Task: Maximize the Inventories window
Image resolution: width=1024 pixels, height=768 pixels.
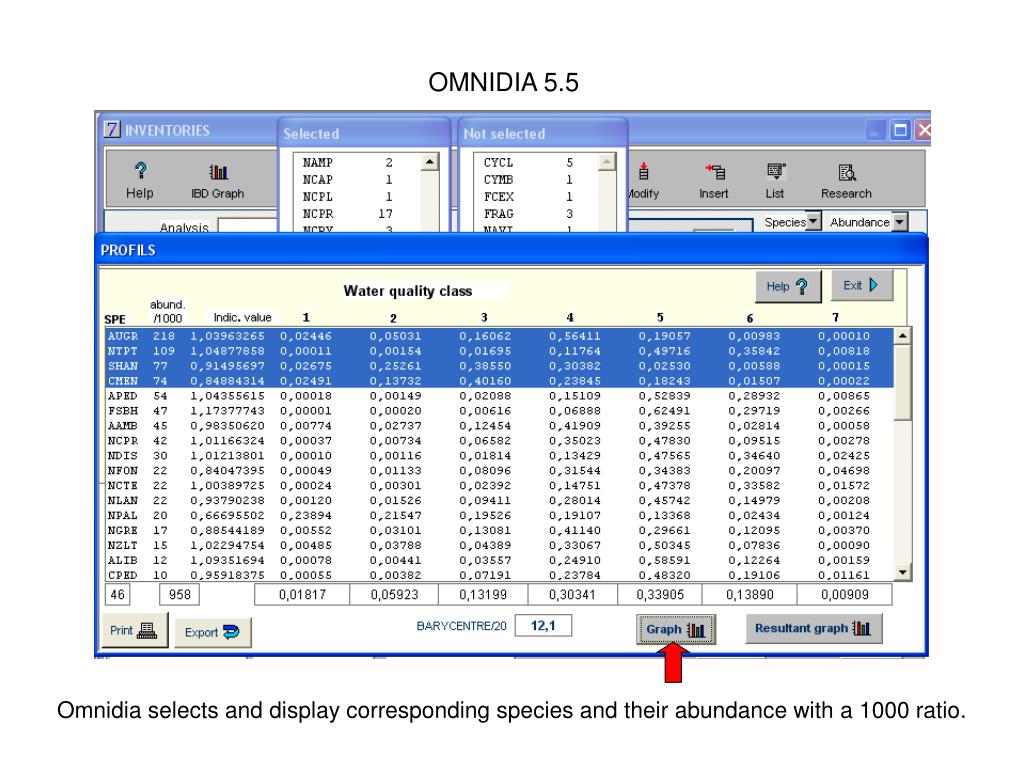Action: coord(900,130)
